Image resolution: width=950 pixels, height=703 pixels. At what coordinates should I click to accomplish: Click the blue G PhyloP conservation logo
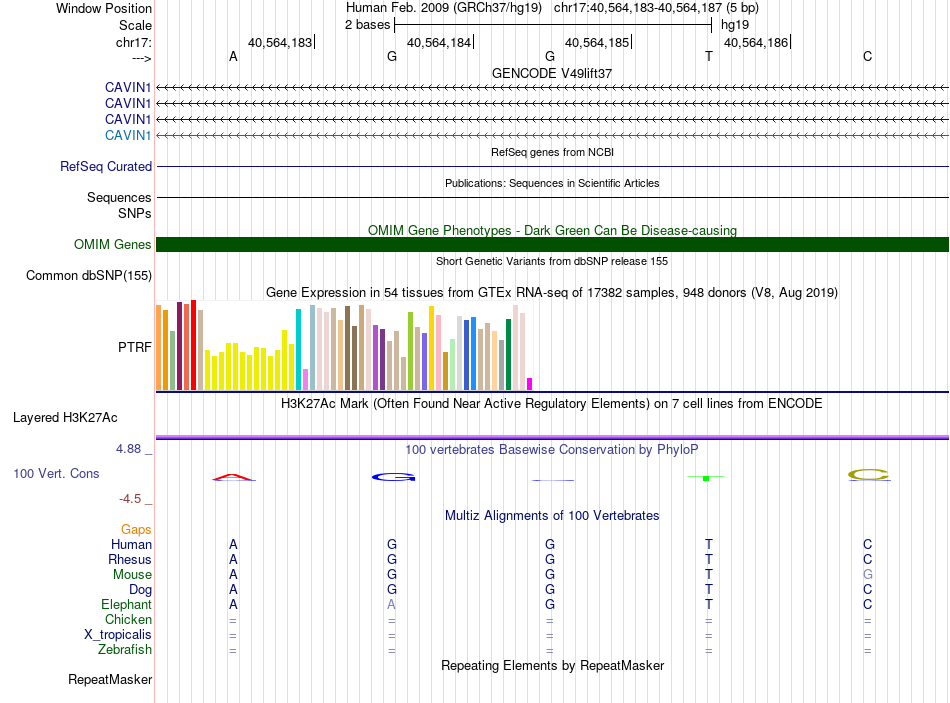[394, 477]
